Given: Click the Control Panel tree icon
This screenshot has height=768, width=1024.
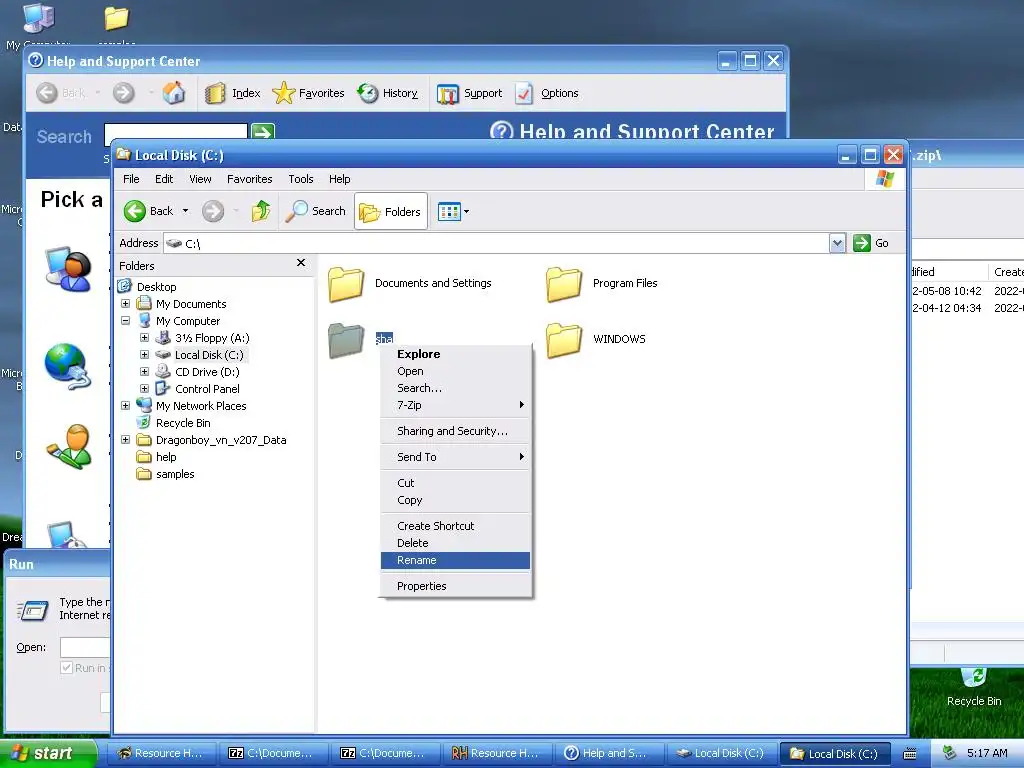Looking at the screenshot, I should 163,388.
